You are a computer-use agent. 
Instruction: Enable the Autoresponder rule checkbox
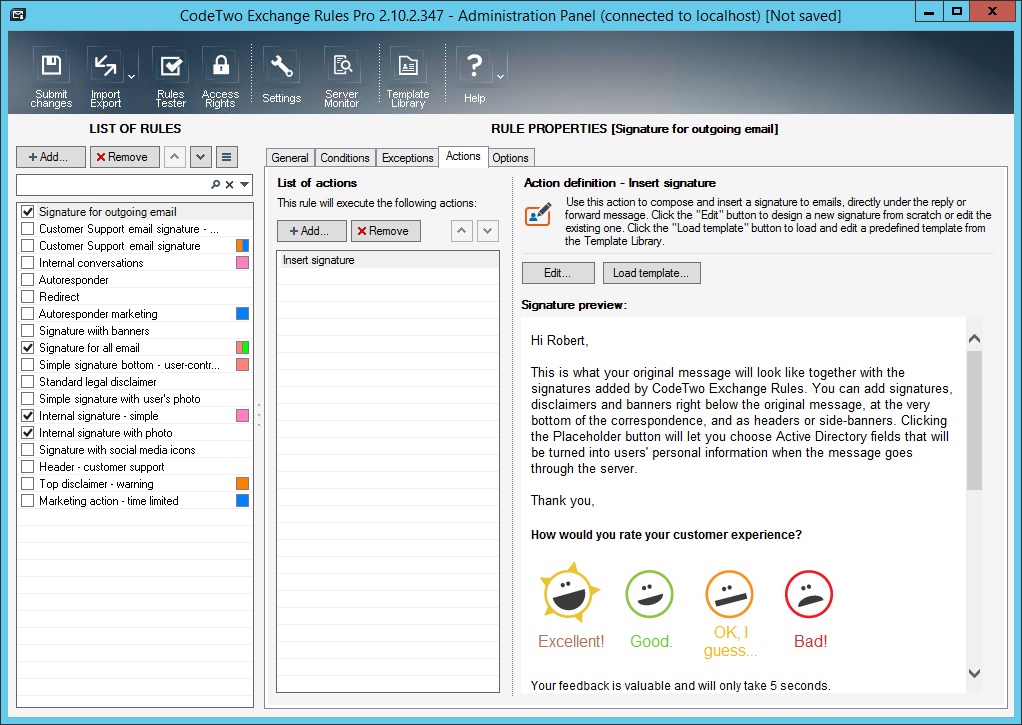[x=27, y=279]
